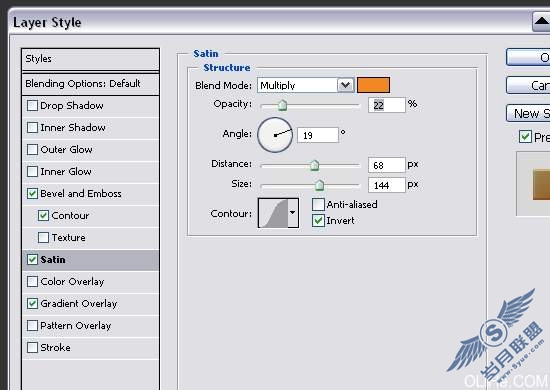The height and width of the screenshot is (390, 550).
Task: Select the Bevel and Emboss label
Action: [81, 194]
